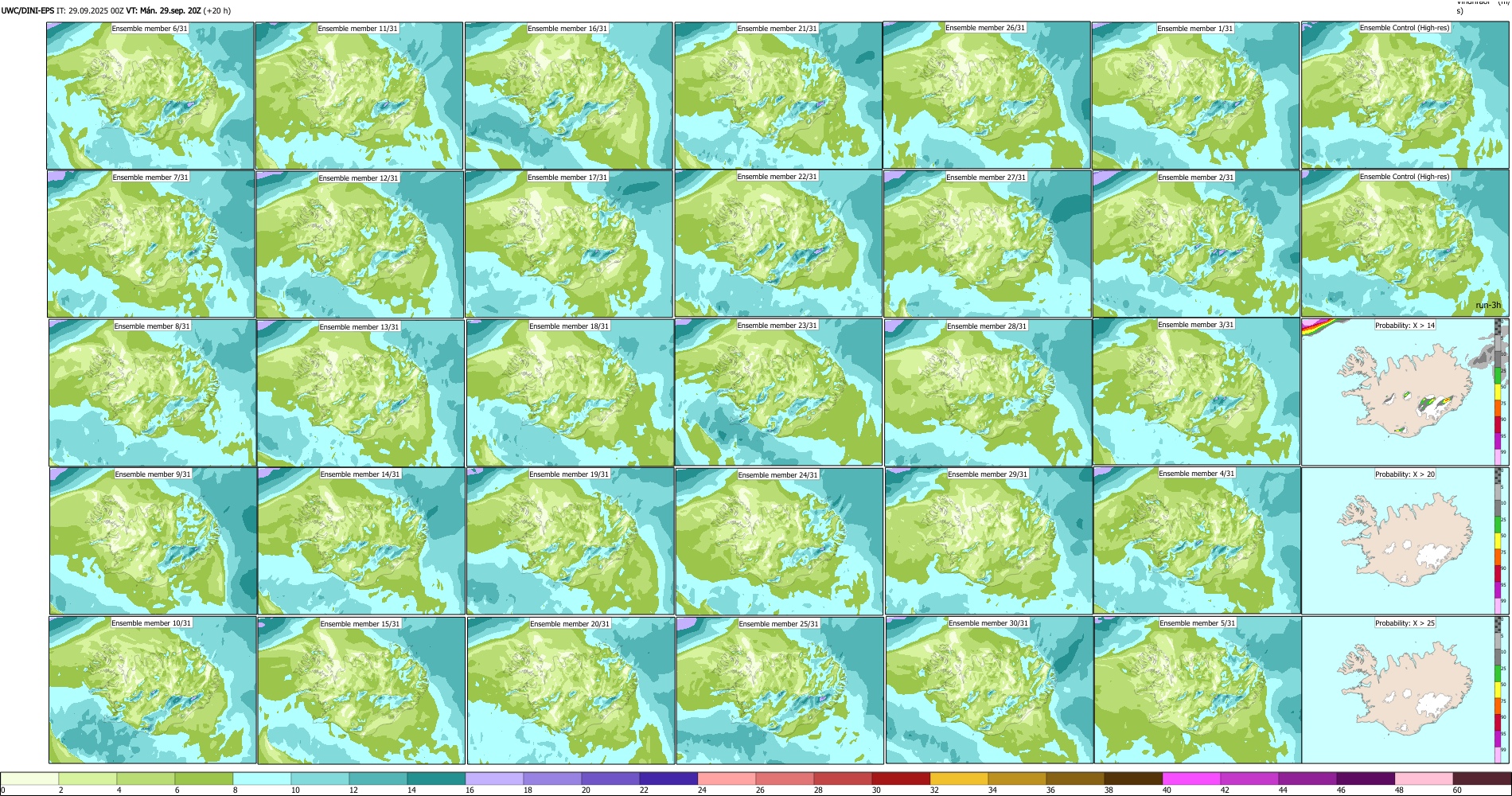Open the Ensemble member 1/31 map
This screenshot has width=1512, height=796.
coord(1195,96)
